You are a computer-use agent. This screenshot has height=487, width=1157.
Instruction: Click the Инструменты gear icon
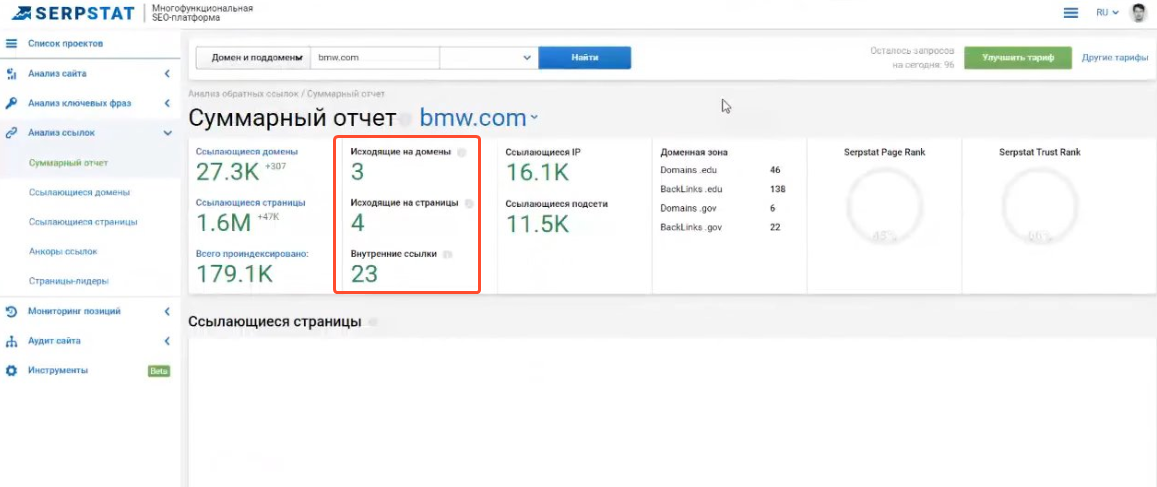pos(11,370)
